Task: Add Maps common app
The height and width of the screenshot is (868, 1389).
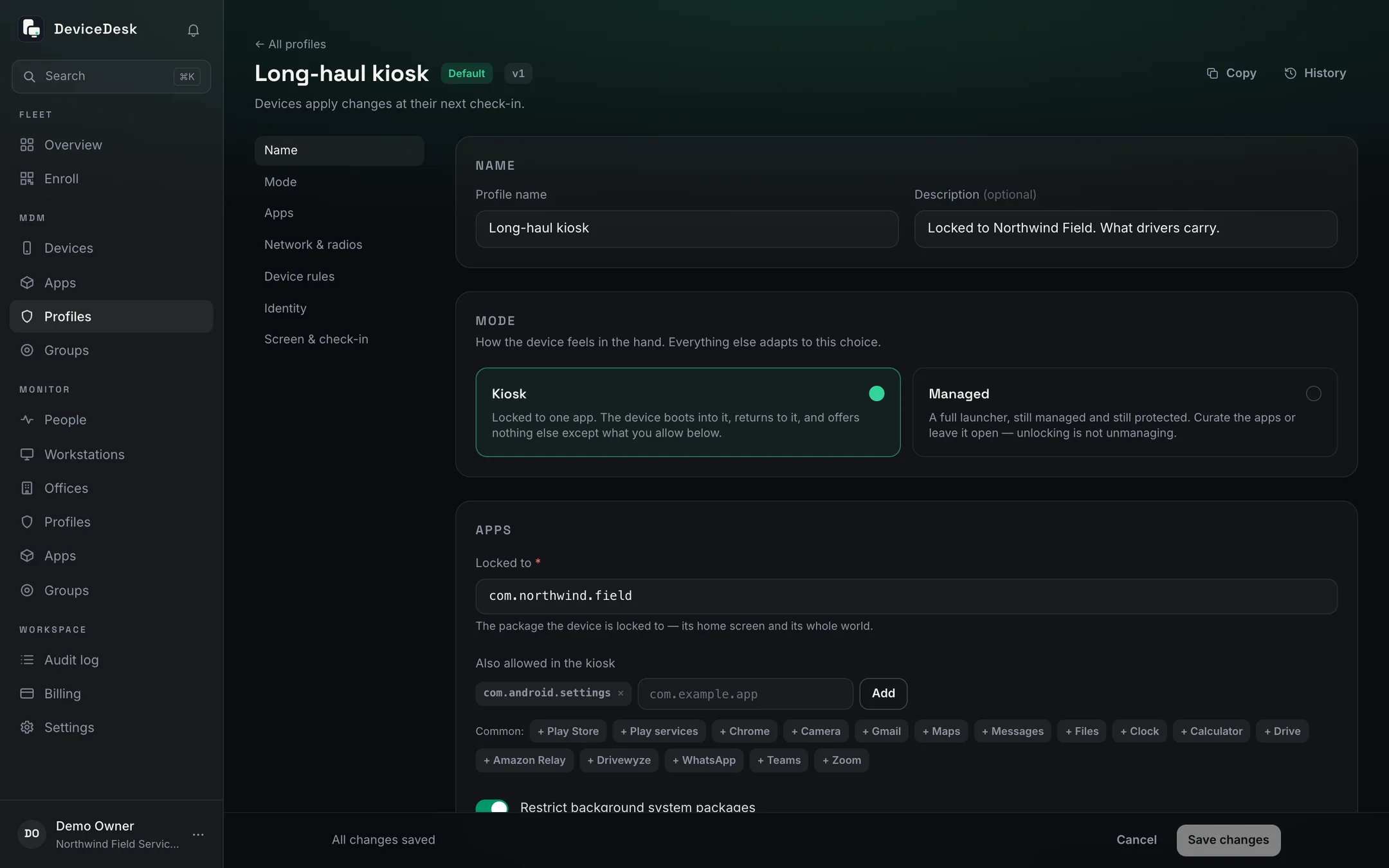Action: [x=941, y=731]
